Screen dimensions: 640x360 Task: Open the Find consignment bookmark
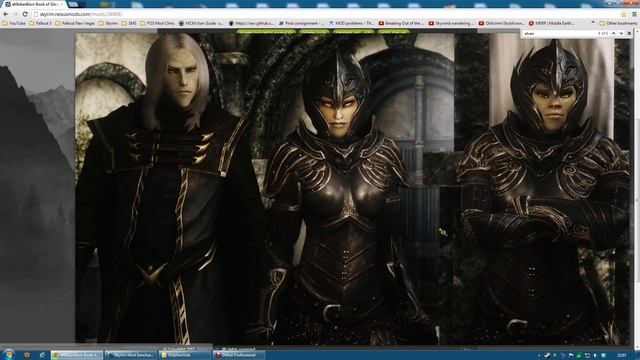pyautogui.click(x=301, y=23)
